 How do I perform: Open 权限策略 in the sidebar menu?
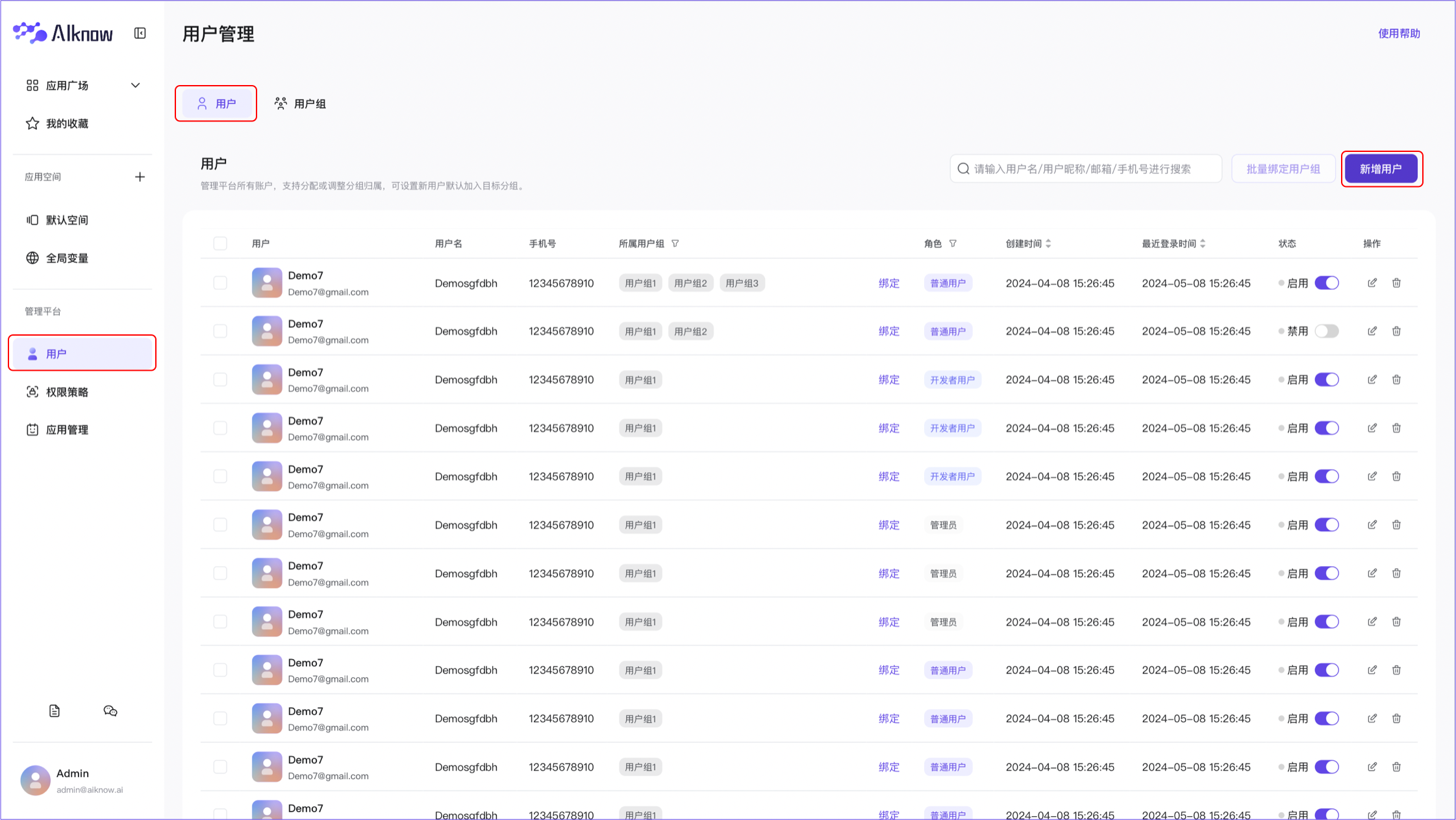pos(66,391)
